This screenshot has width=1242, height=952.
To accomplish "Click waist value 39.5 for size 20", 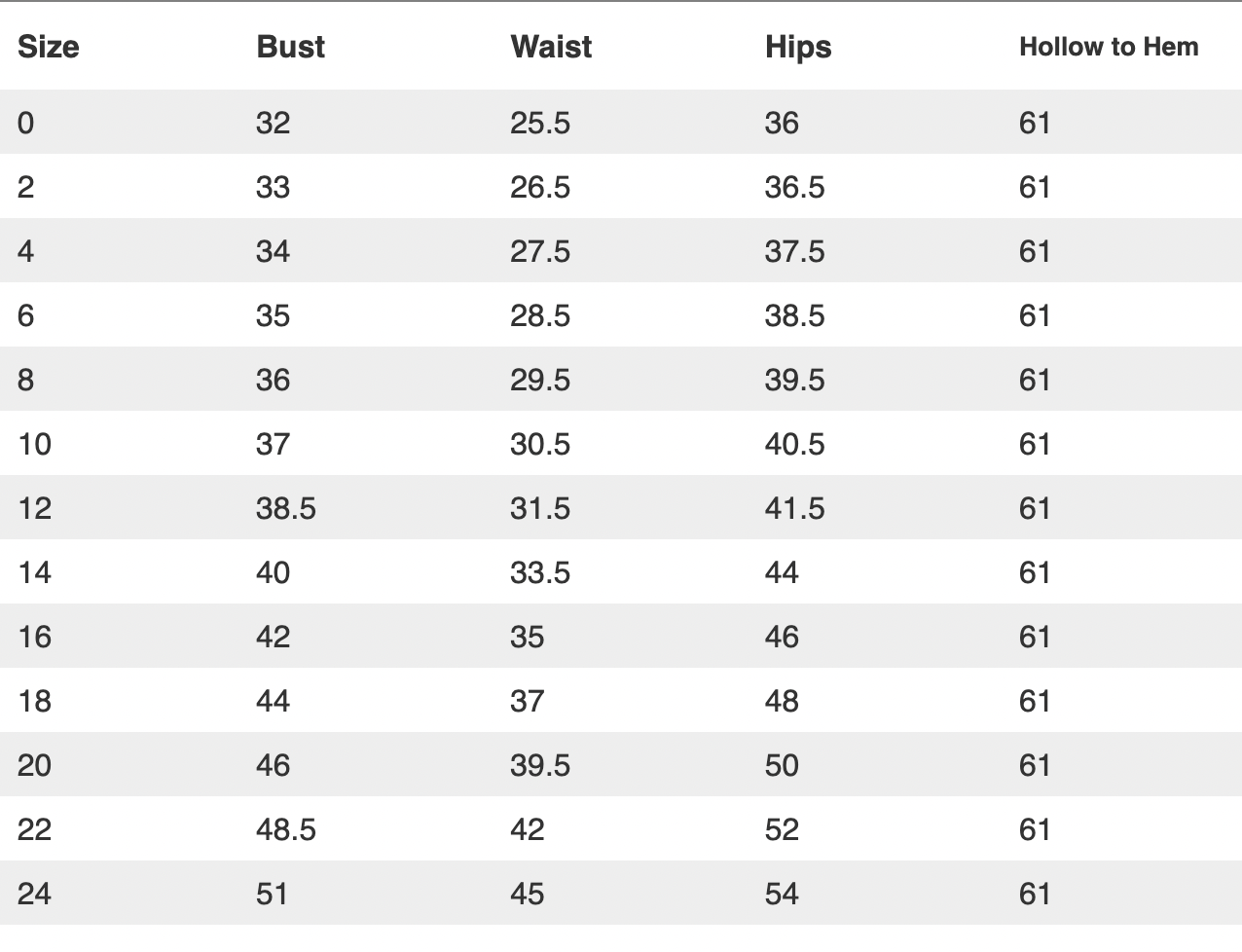I will (x=540, y=765).
